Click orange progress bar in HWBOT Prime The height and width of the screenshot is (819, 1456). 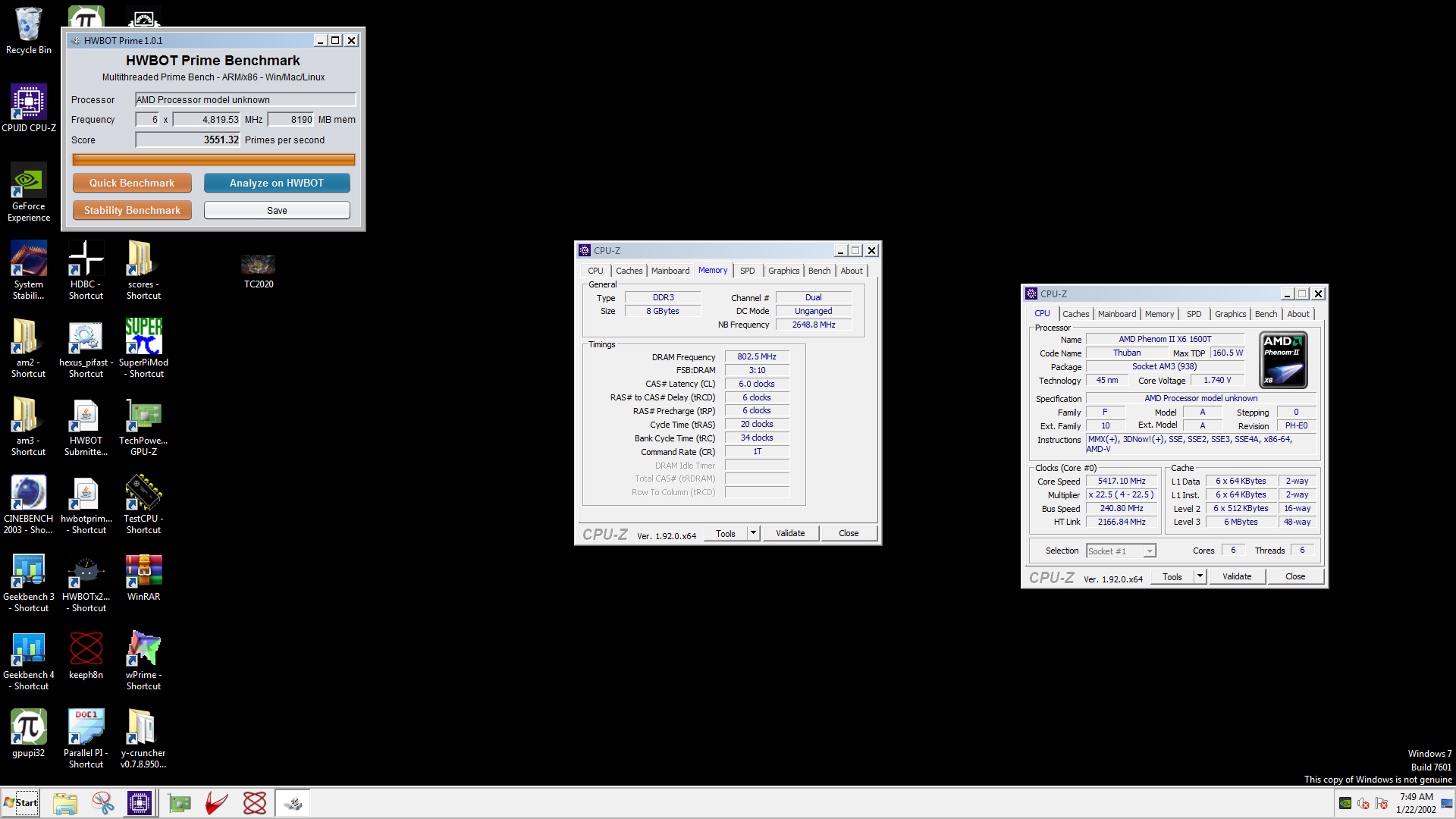(x=213, y=159)
